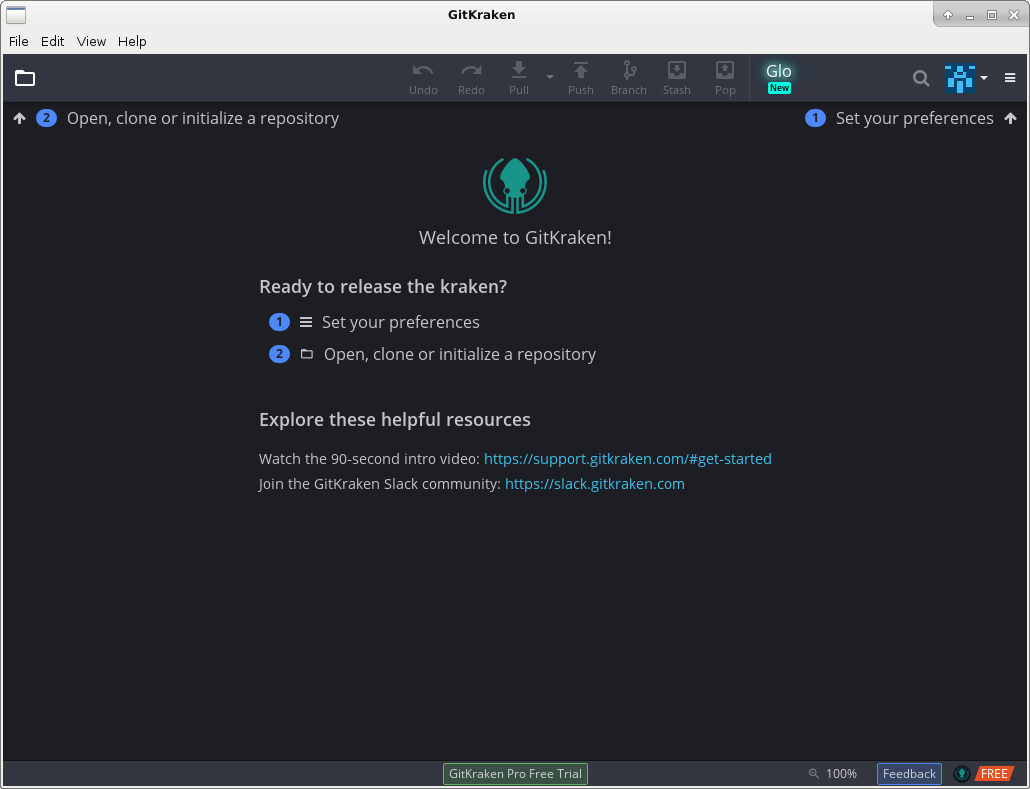This screenshot has width=1030, height=789.
Task: Click top hint 'Open, clone or initialize a repository'
Action: [203, 118]
